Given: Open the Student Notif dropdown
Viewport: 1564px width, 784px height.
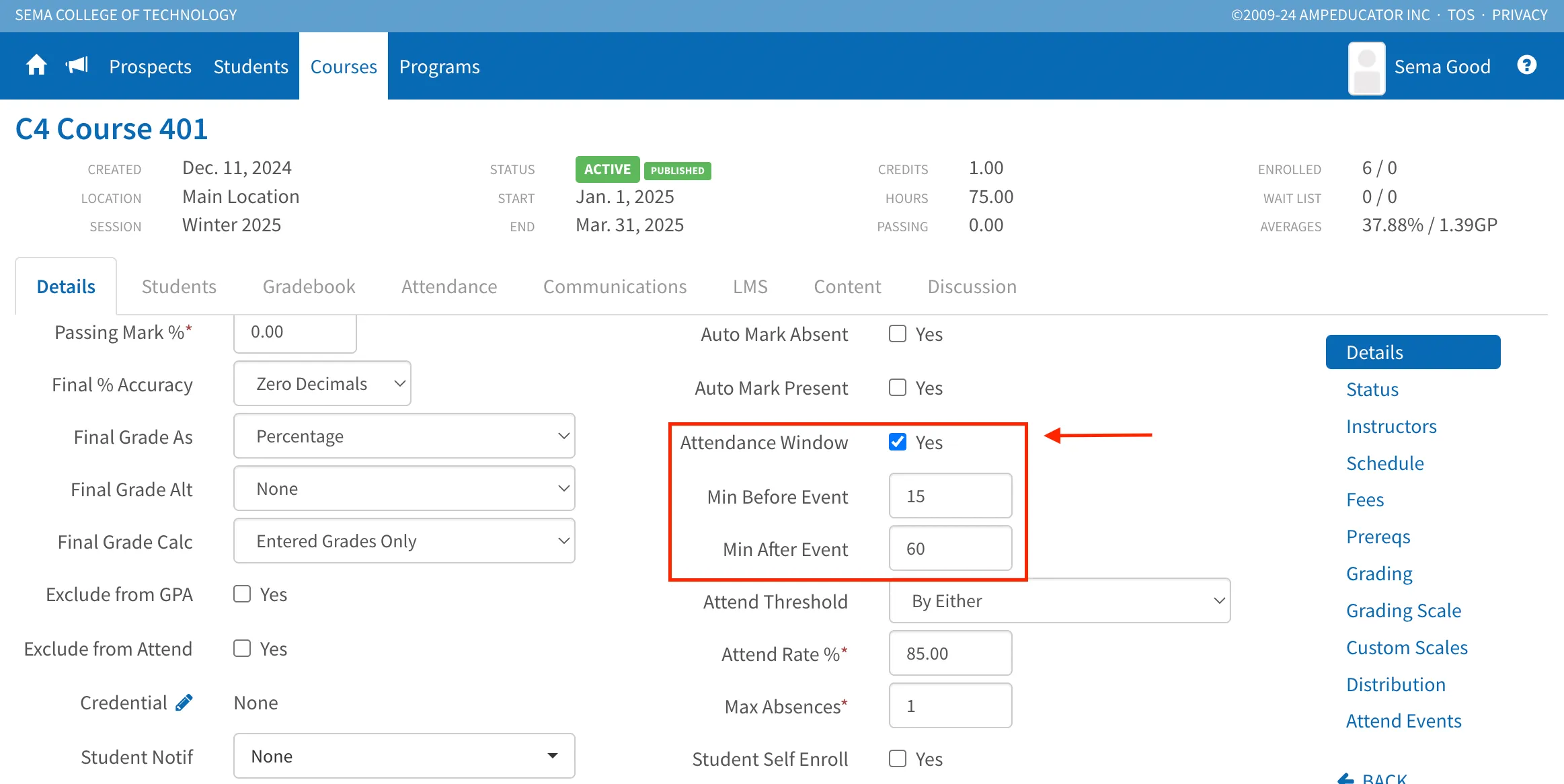Looking at the screenshot, I should click(404, 756).
